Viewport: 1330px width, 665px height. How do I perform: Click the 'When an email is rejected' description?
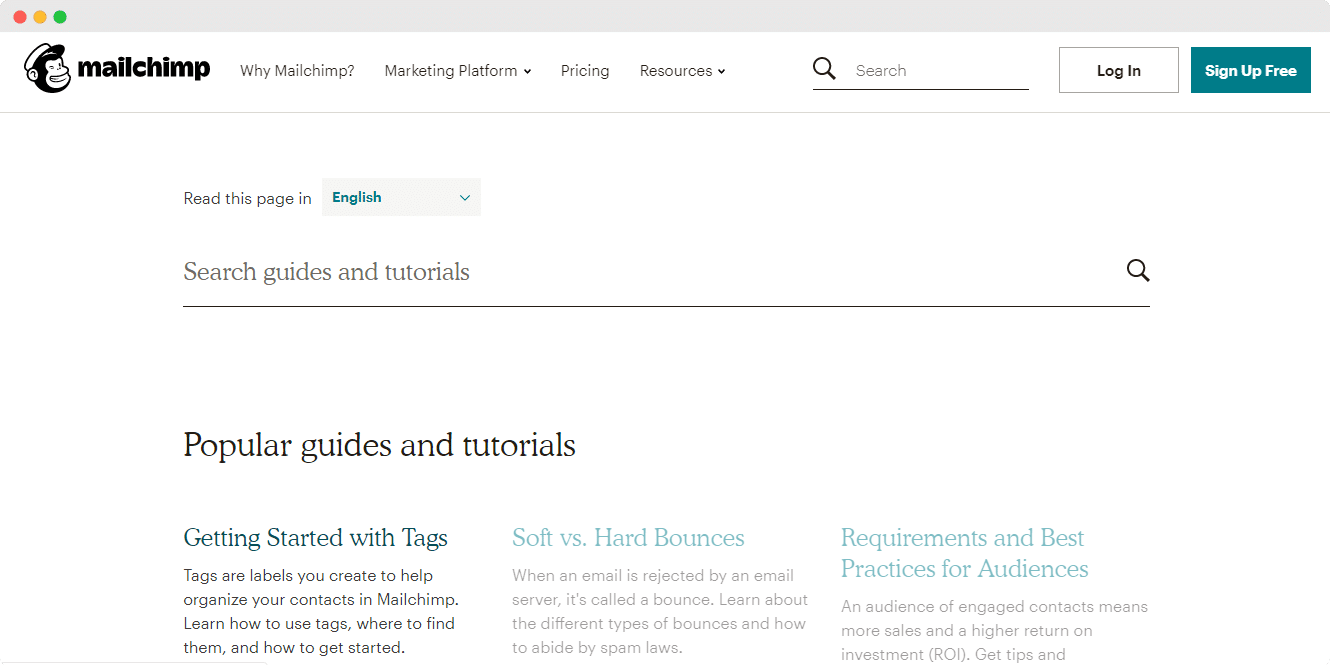660,611
